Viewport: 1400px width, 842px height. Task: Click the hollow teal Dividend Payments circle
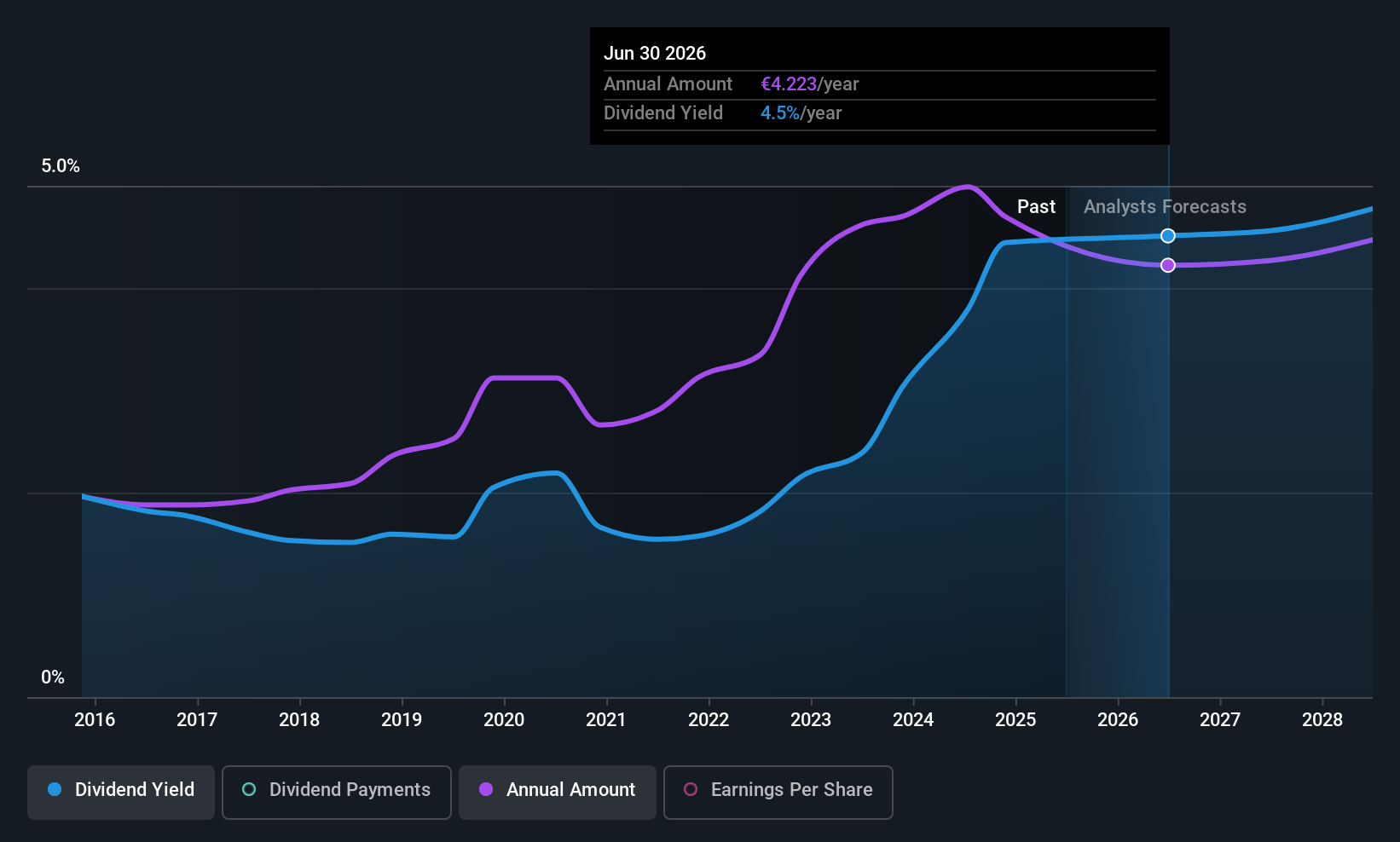click(249, 789)
